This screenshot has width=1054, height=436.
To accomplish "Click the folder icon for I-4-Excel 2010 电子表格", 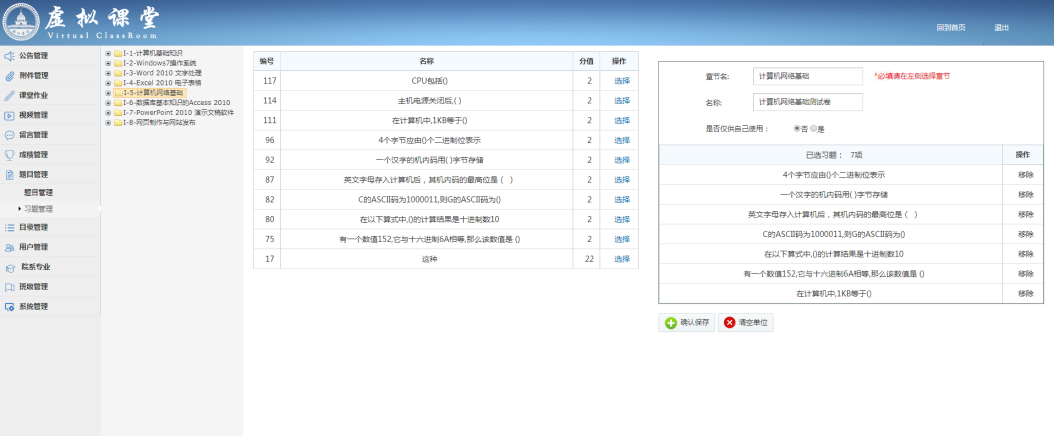I will (x=118, y=83).
